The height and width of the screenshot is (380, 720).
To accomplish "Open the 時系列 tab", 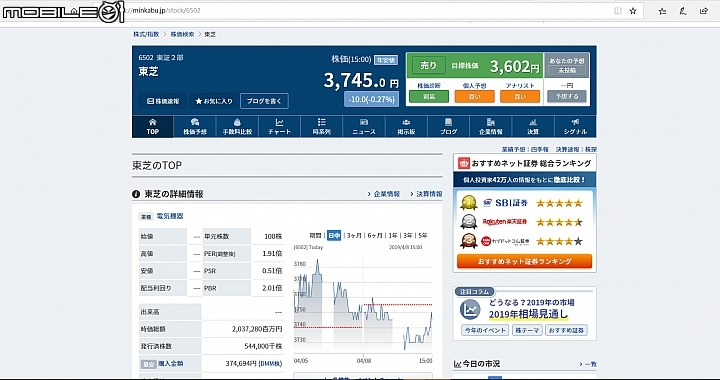I will (x=321, y=127).
